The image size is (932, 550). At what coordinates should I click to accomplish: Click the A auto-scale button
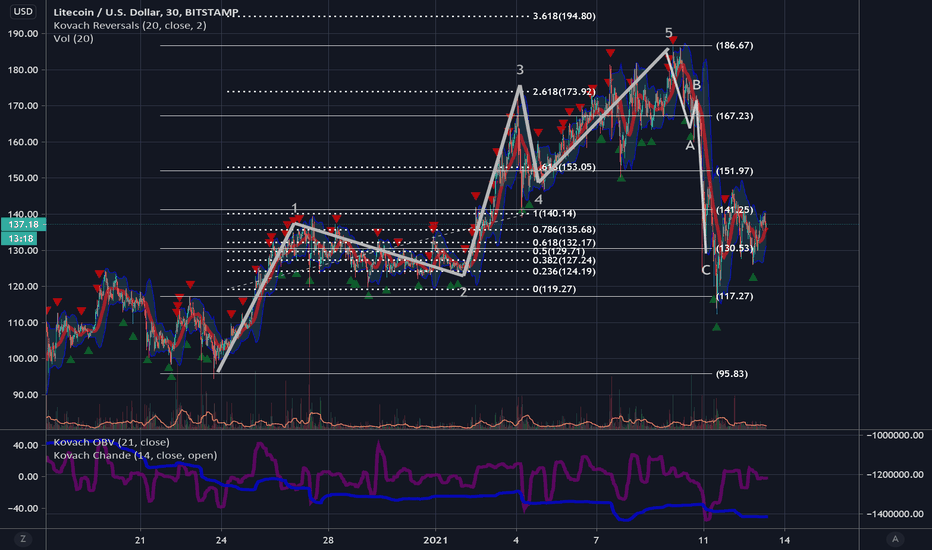(895, 539)
